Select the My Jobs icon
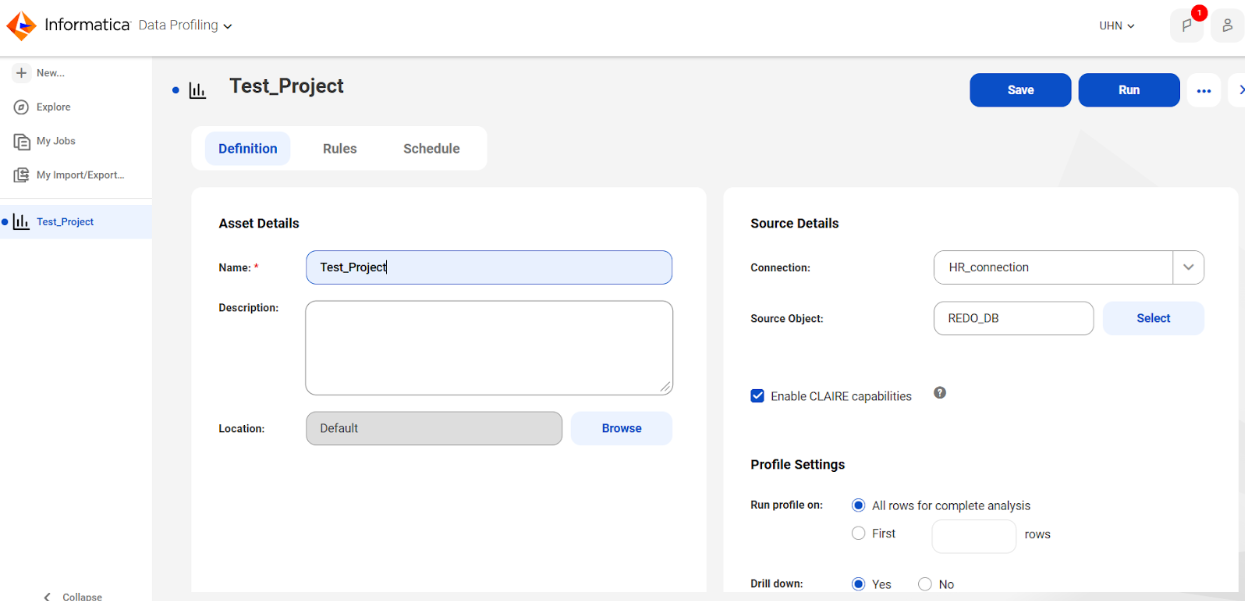The width and height of the screenshot is (1245, 601). click(22, 141)
